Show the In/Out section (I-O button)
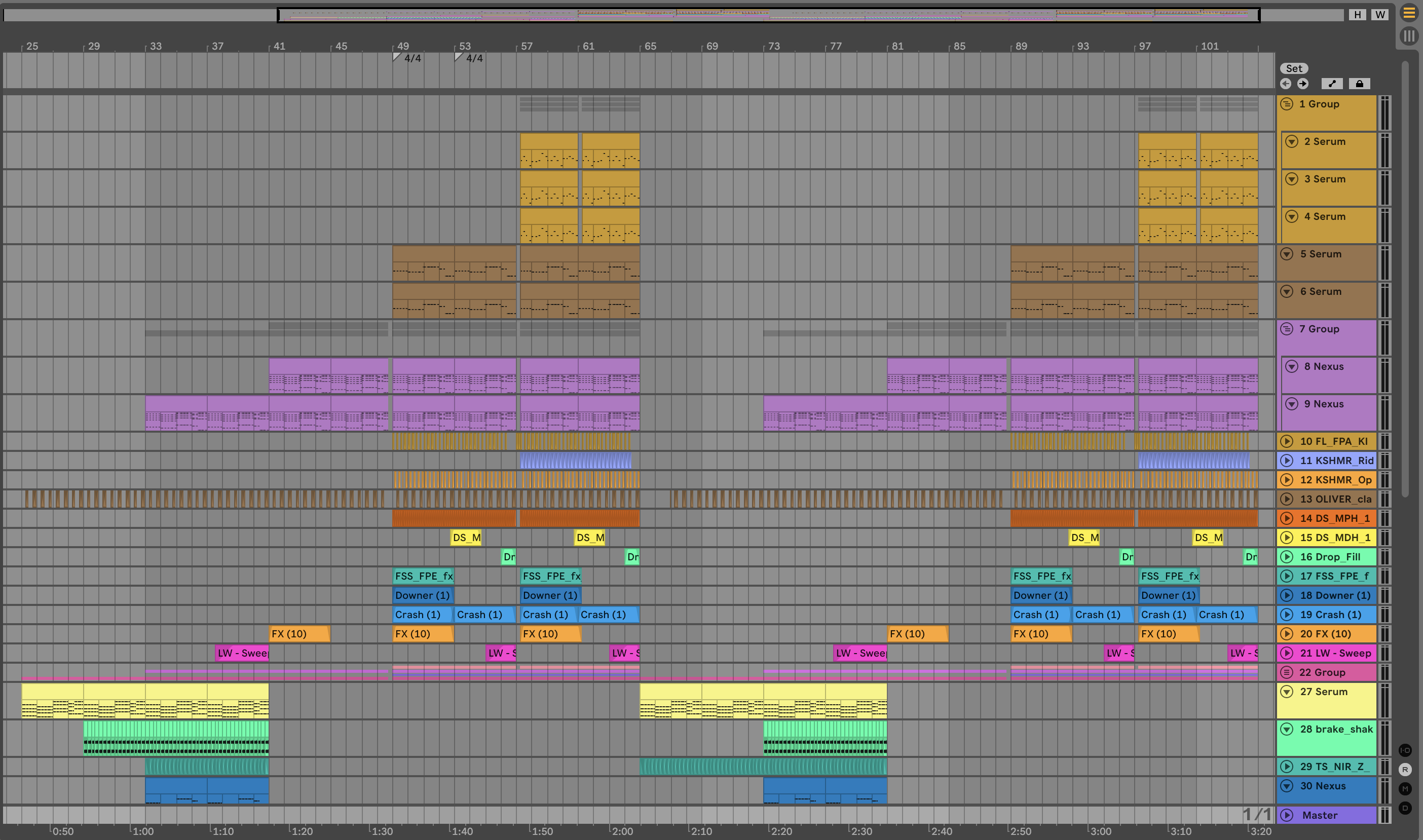Screen dimensions: 1423x840 click(1405, 750)
